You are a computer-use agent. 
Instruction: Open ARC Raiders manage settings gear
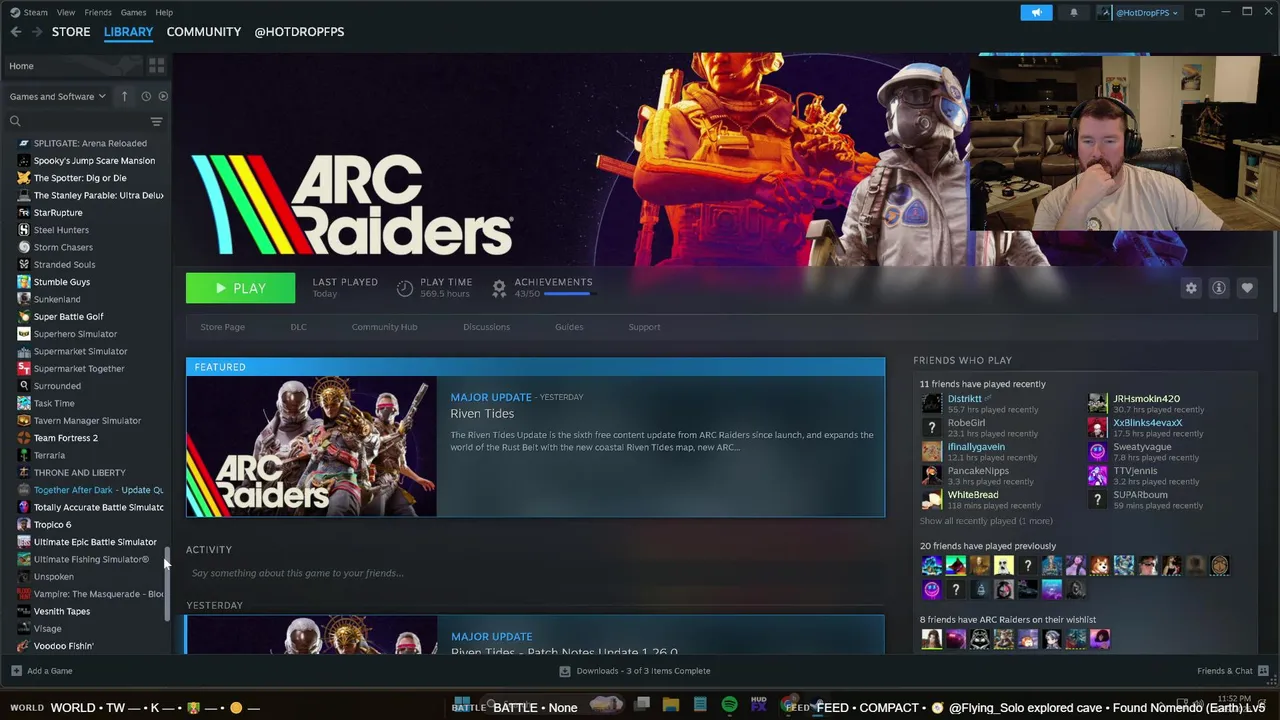[x=1191, y=288]
